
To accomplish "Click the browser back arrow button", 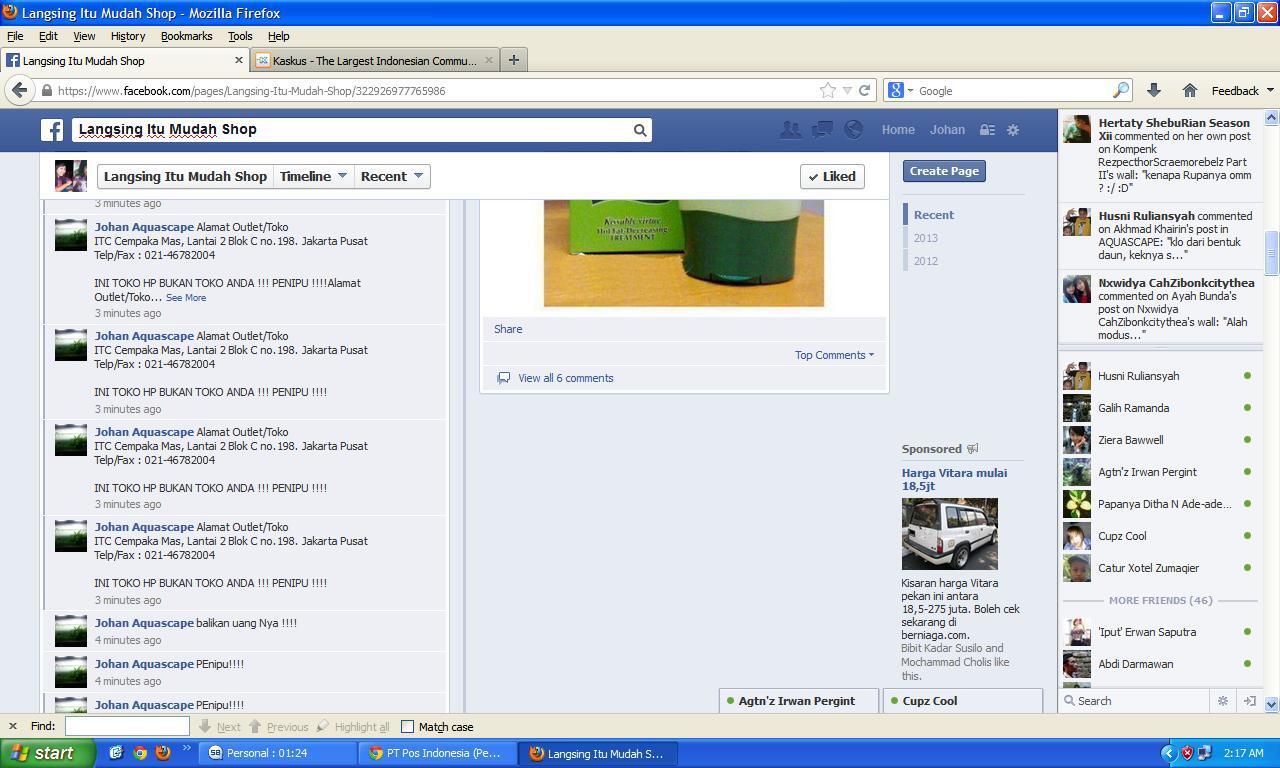I will [x=19, y=90].
